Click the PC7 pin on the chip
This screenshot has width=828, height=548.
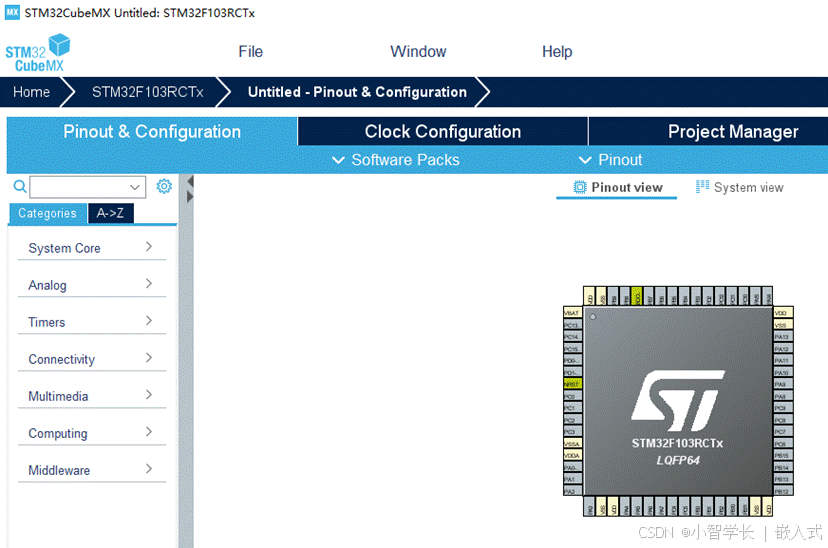tap(783, 431)
